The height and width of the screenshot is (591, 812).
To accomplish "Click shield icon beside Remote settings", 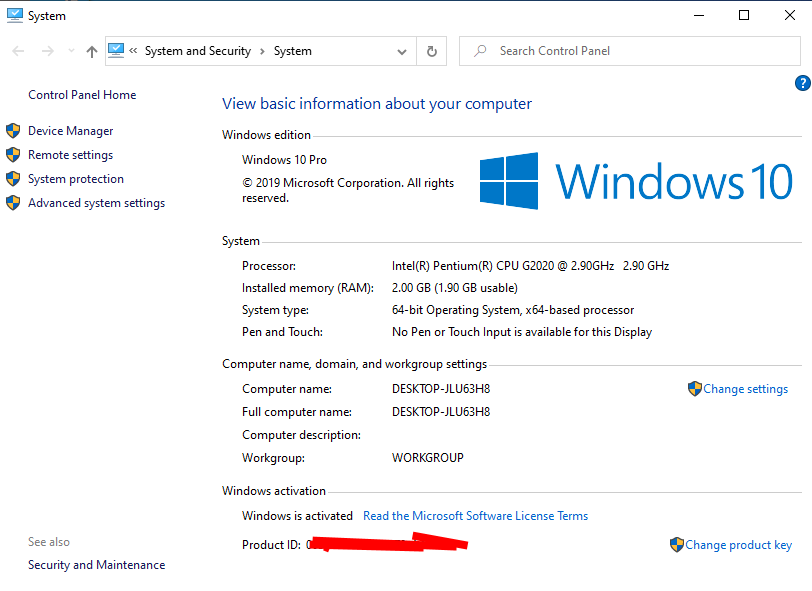I will click(x=13, y=155).
